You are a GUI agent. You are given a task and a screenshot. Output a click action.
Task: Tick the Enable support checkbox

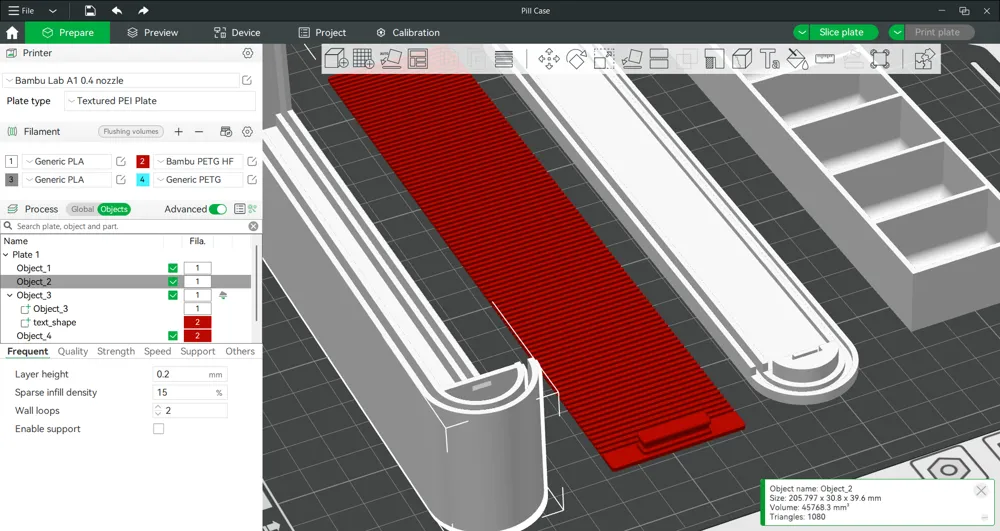pyautogui.click(x=158, y=429)
